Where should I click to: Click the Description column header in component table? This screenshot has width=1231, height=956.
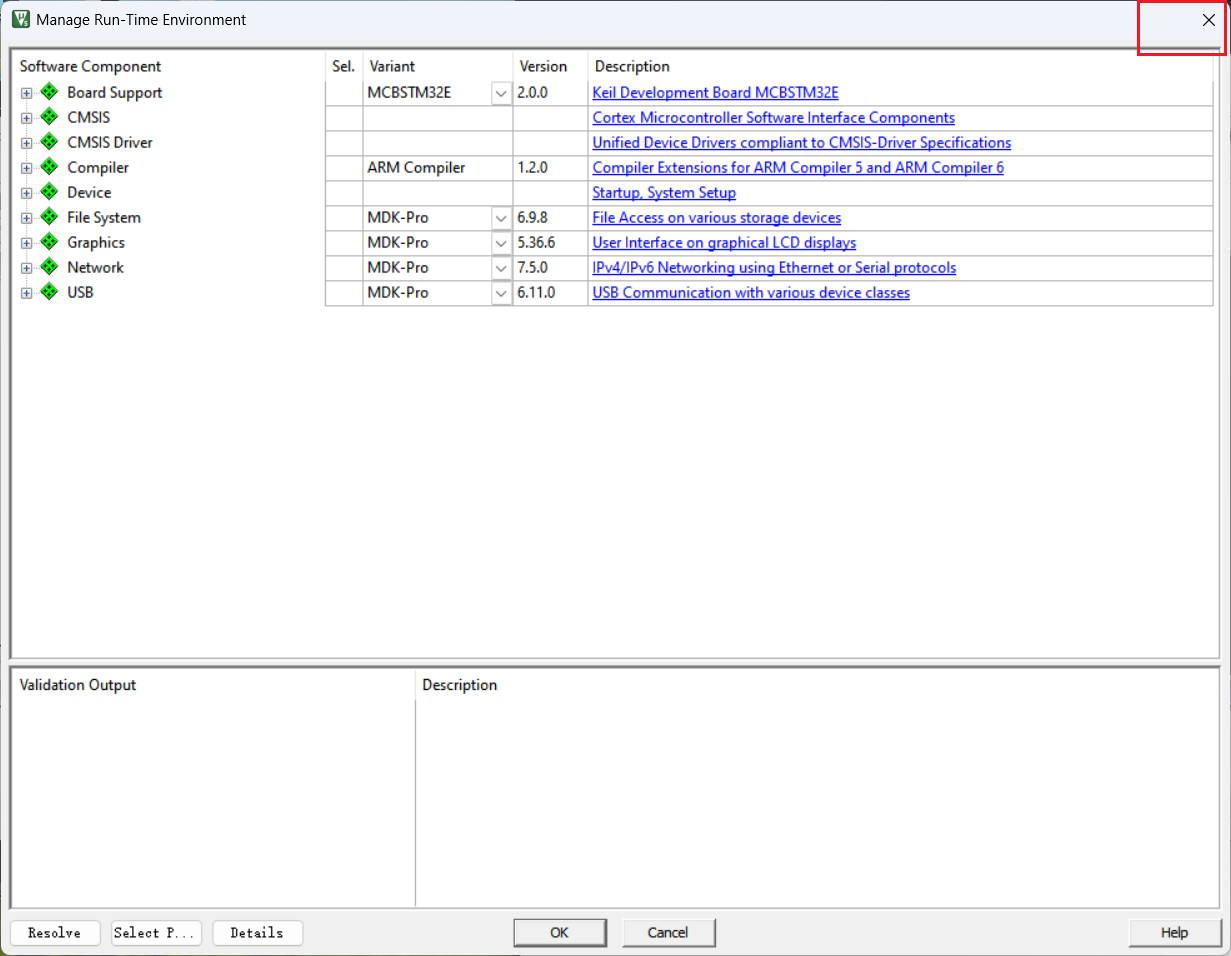tap(632, 67)
